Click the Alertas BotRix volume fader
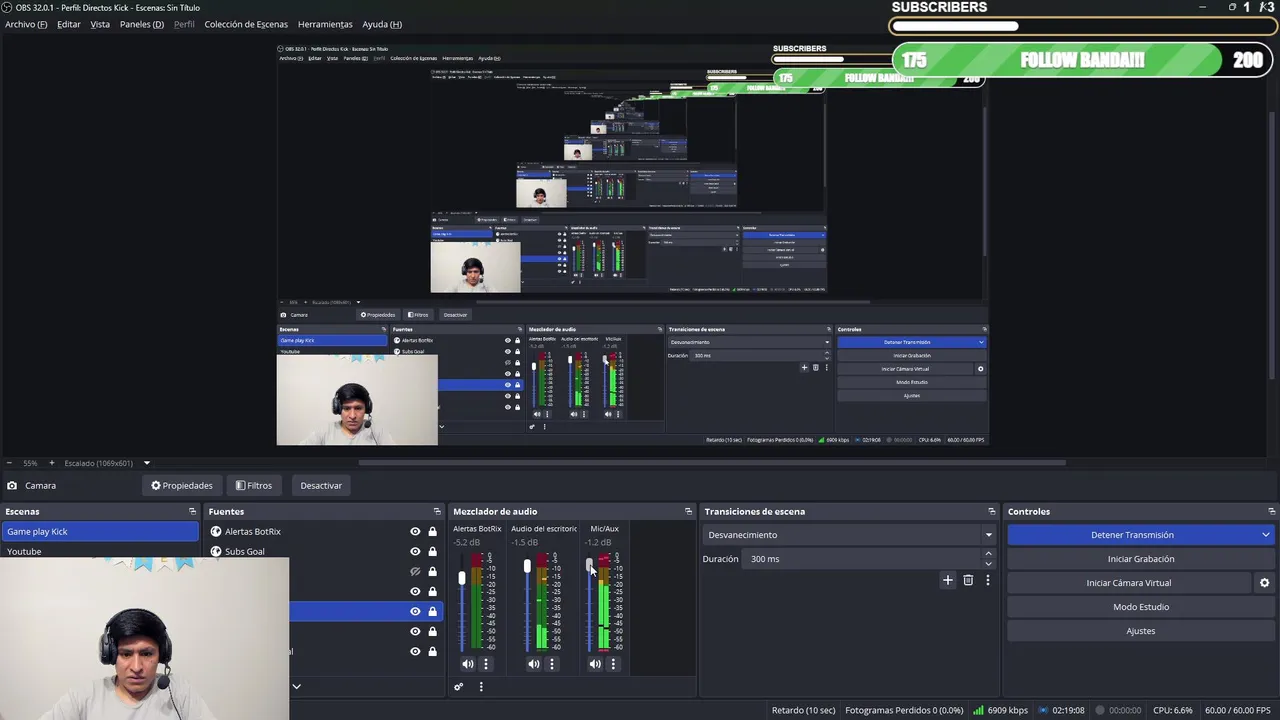This screenshot has height=720, width=1280. (462, 578)
